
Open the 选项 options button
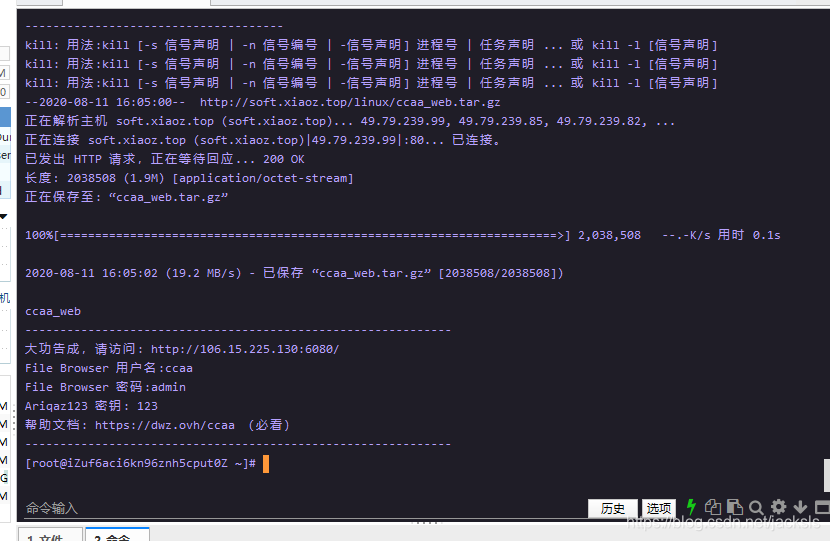tap(658, 508)
